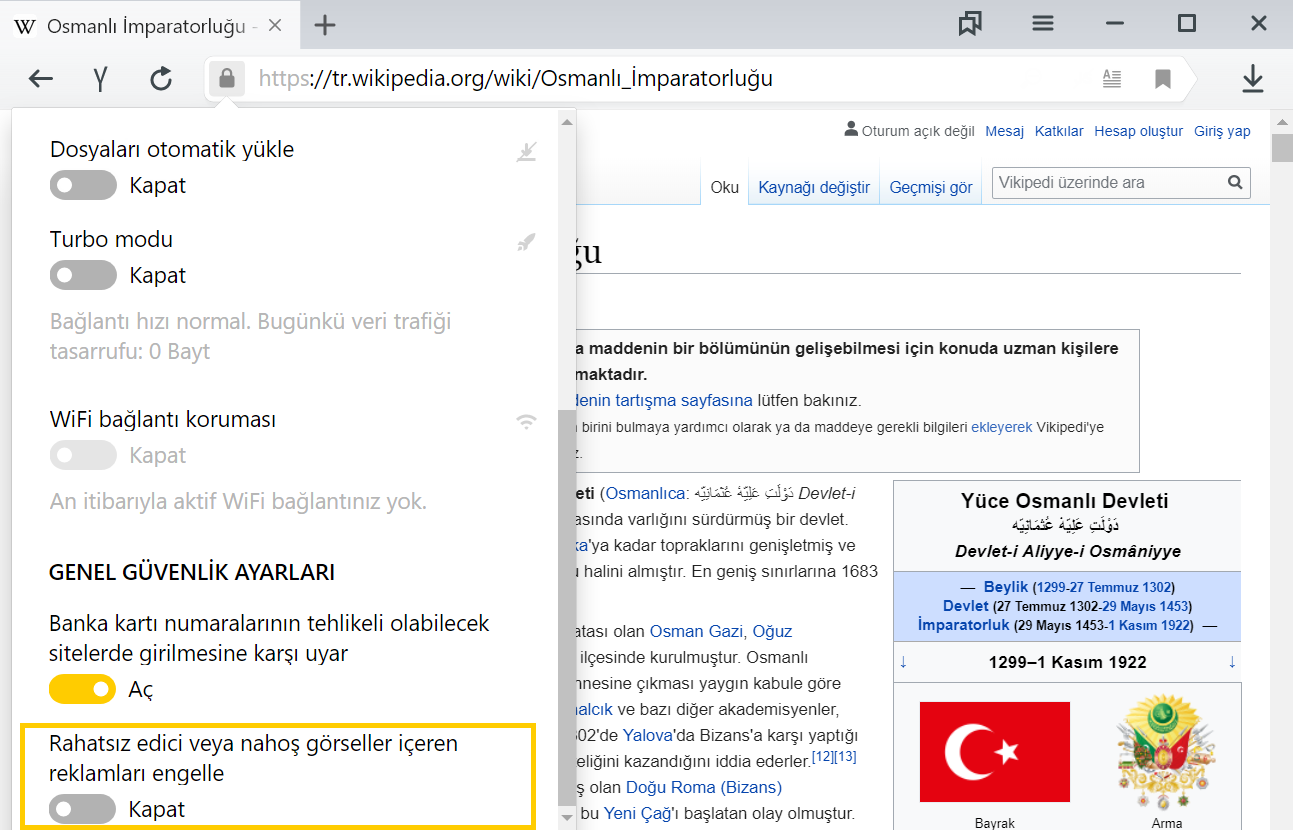The image size is (1293, 830).
Task: Click the Oğuz link
Action: coord(772,631)
